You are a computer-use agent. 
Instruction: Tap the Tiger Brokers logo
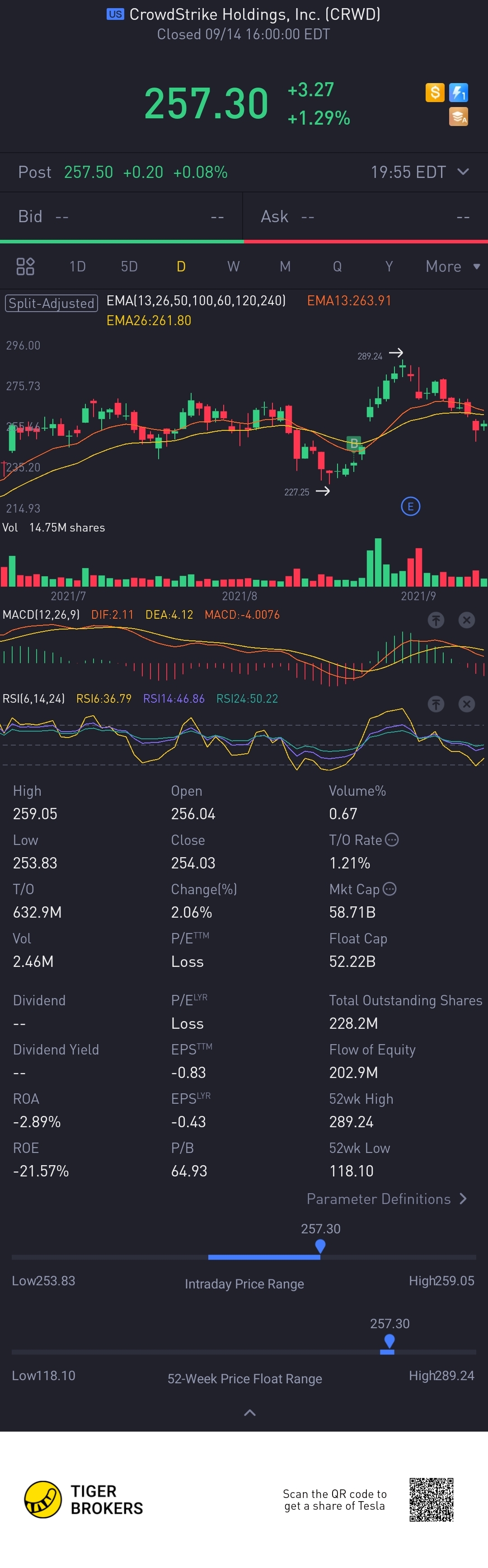84,1499
